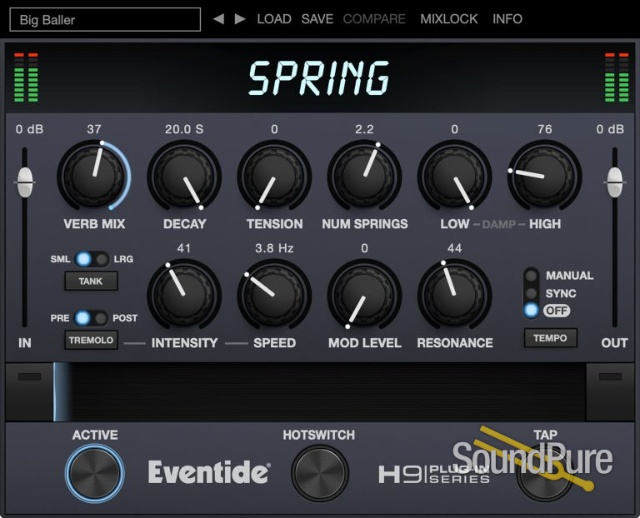Open the LOAD preset menu
Image resolution: width=640 pixels, height=518 pixels.
tap(274, 19)
